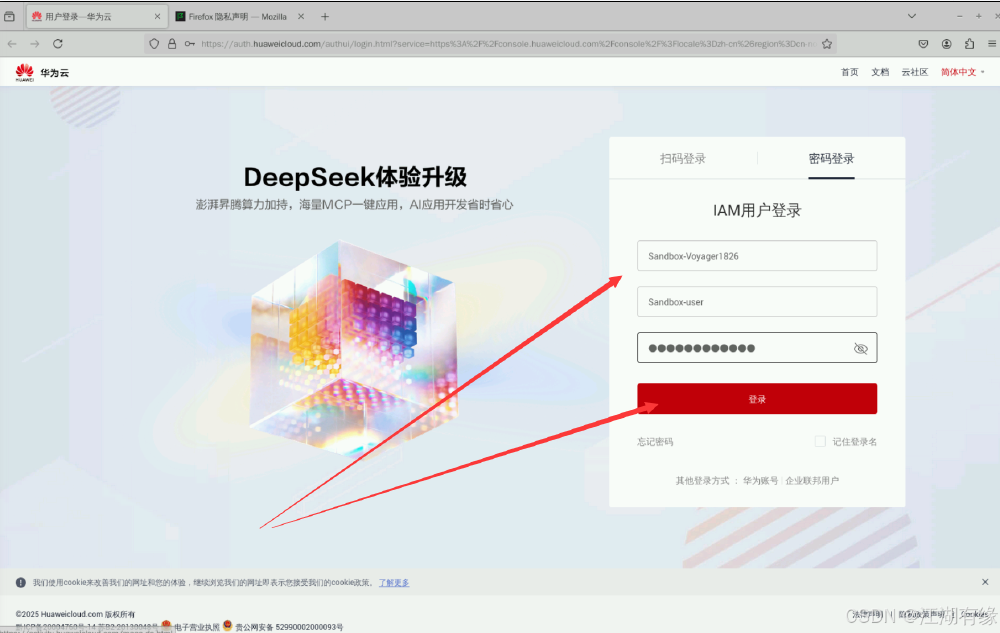Click the Sandbox-user IAM username field
Screen dimensions: 1000x633
[x=757, y=302]
